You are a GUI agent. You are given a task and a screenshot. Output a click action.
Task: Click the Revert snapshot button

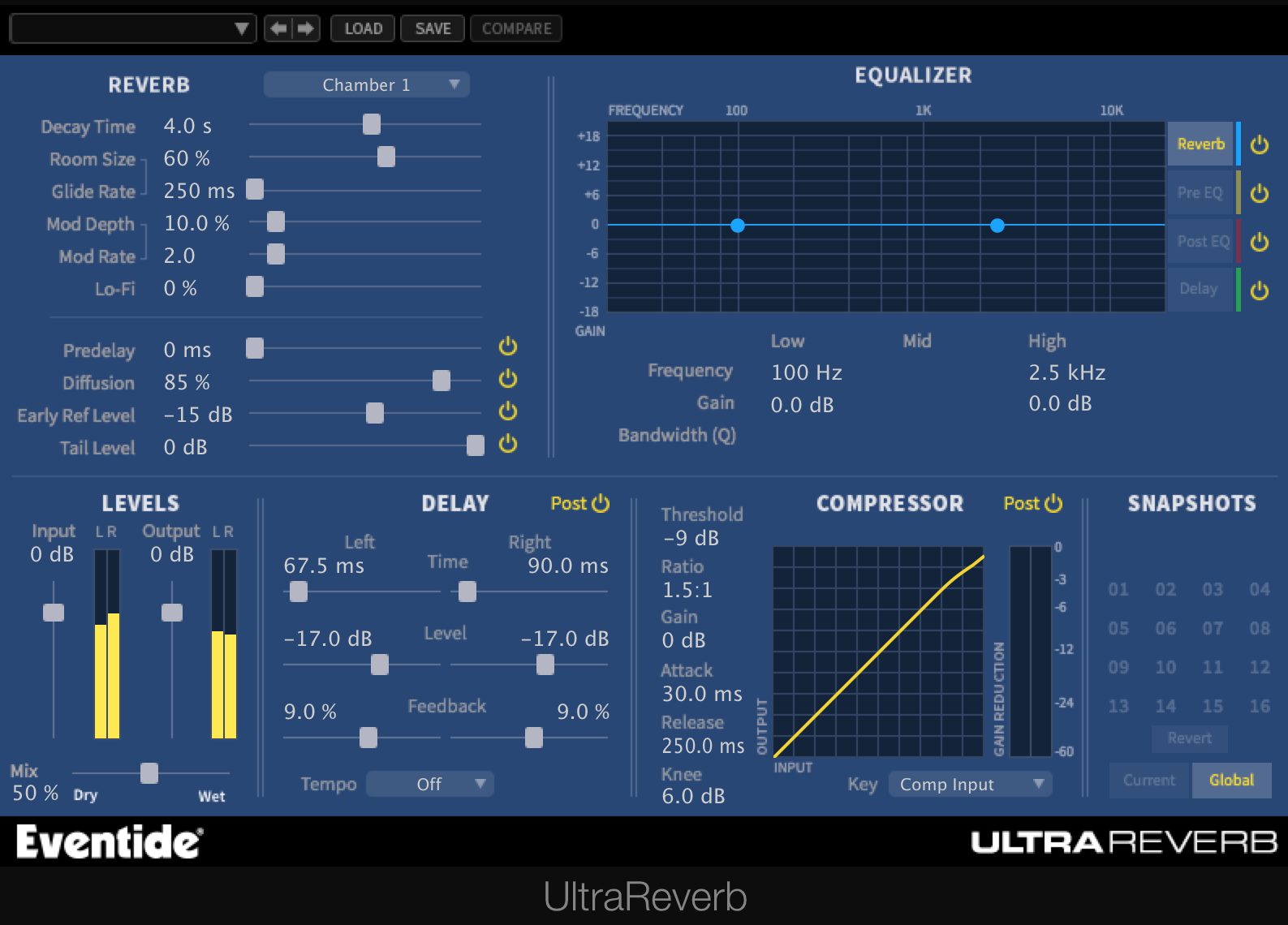pyautogui.click(x=1190, y=738)
